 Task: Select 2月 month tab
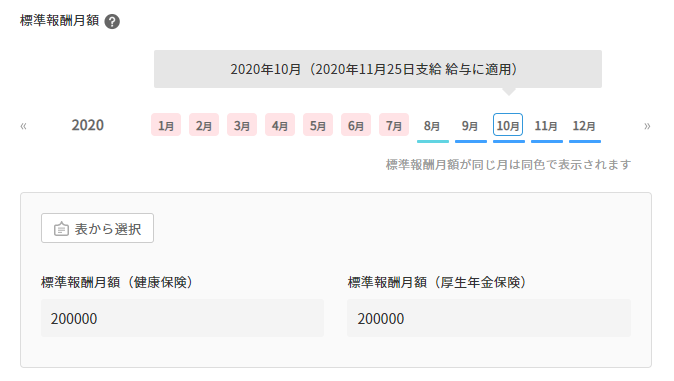204,125
